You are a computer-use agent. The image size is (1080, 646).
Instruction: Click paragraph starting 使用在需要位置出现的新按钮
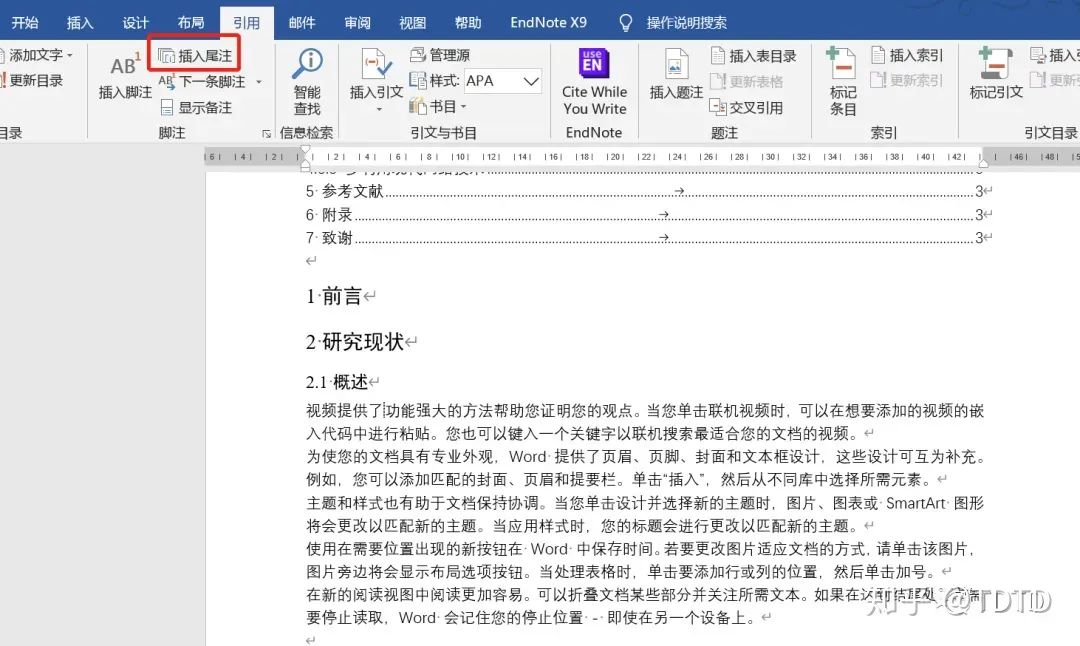tap(640, 560)
